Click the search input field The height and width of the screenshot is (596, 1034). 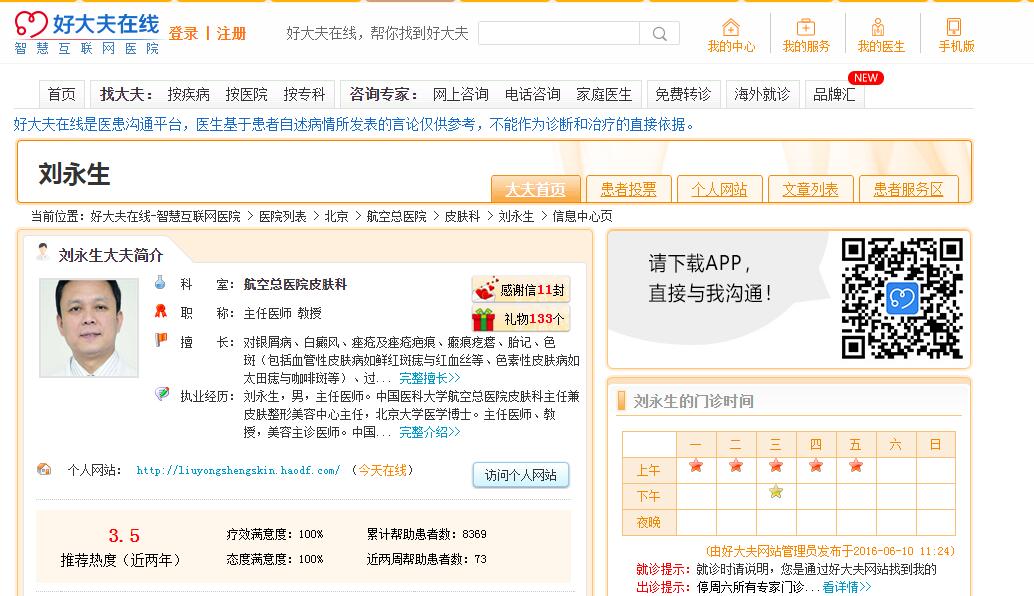click(558, 34)
